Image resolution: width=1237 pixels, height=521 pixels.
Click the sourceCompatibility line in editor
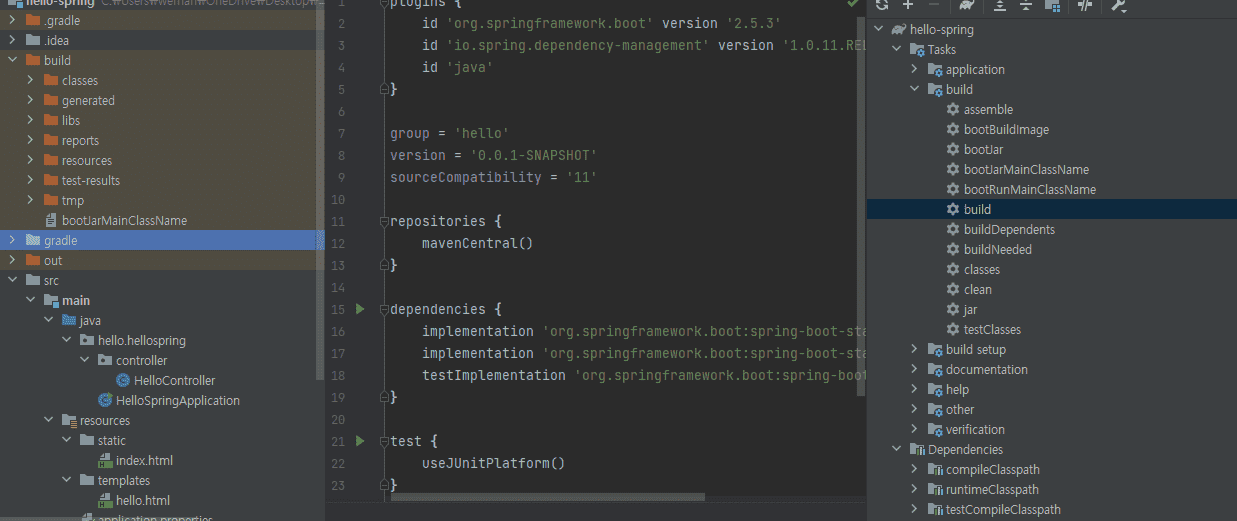point(493,177)
